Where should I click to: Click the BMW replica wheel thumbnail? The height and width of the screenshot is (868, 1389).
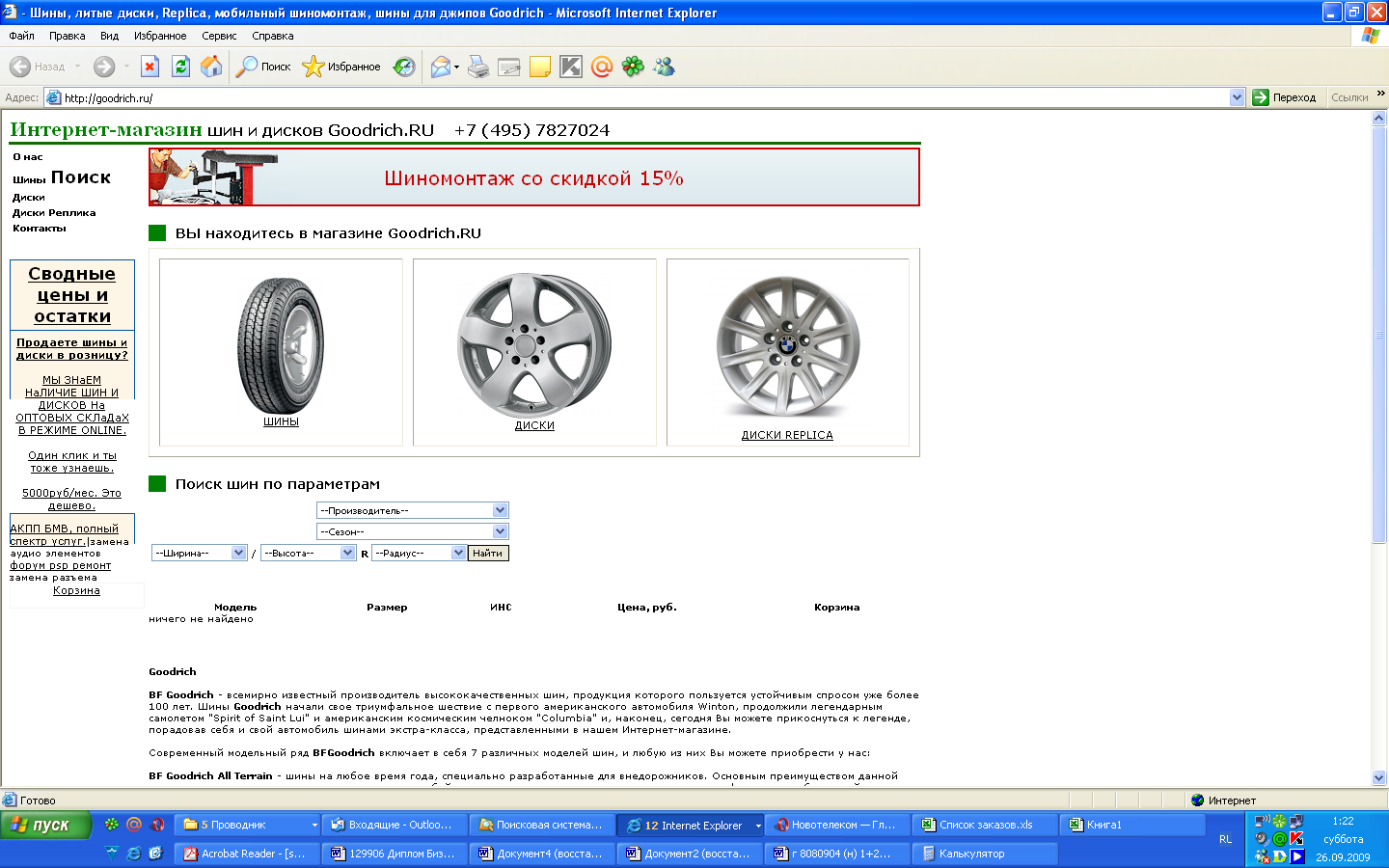click(x=788, y=347)
